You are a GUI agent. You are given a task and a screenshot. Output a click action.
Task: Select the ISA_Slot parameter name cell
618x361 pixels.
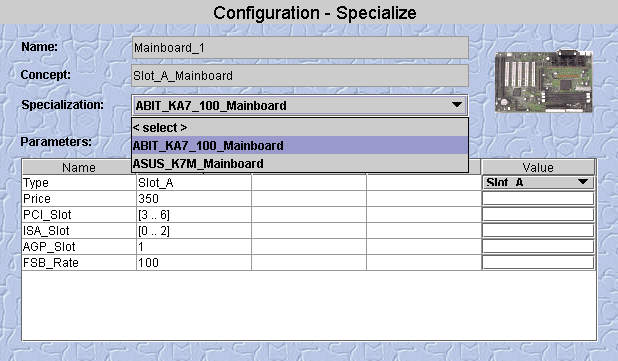[79, 231]
